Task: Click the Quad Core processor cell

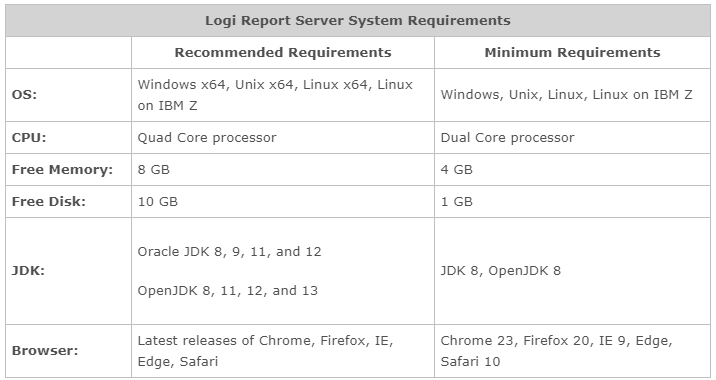Action: click(283, 137)
